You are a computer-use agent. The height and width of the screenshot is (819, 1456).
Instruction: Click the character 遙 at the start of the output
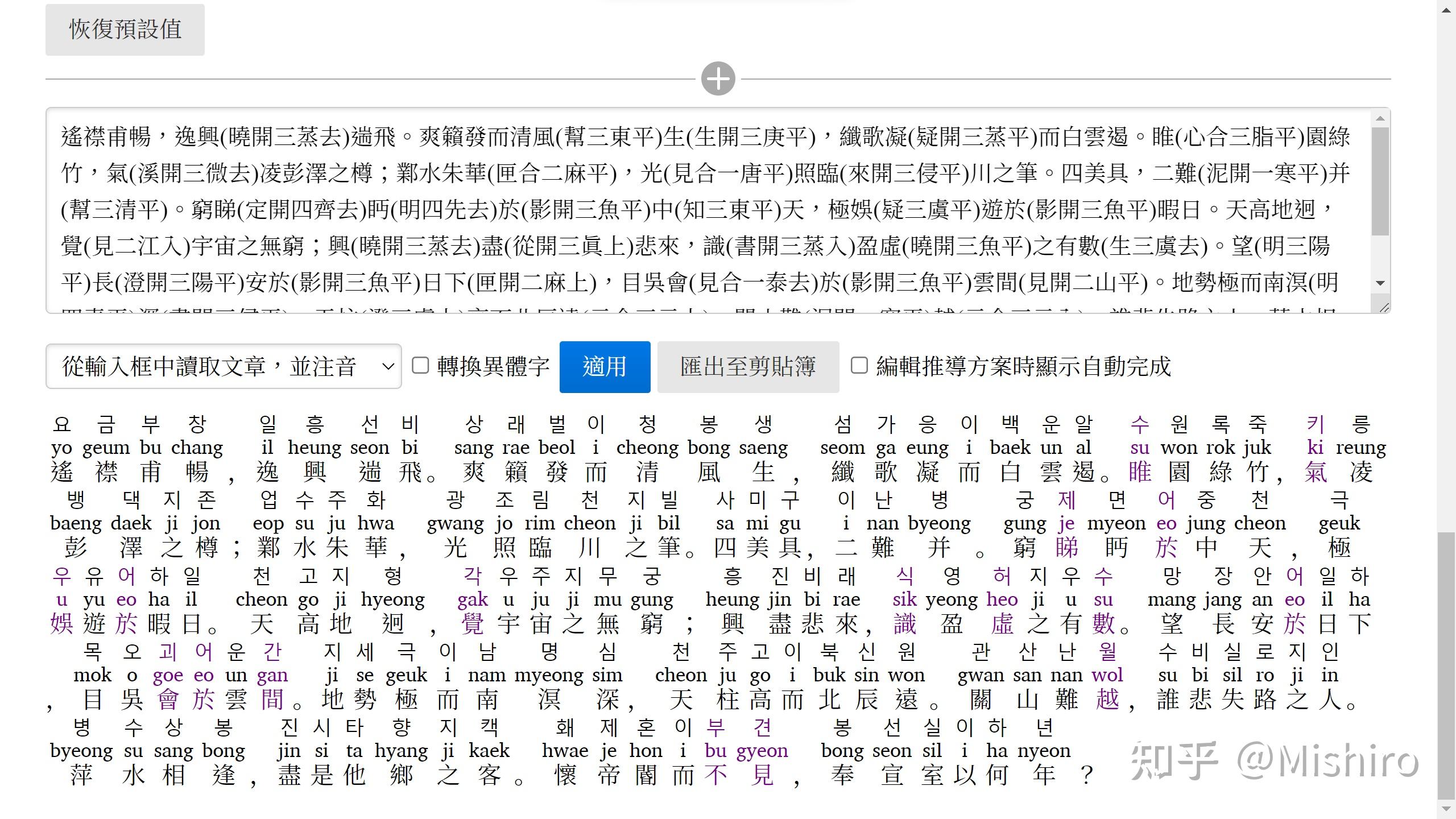[61, 472]
